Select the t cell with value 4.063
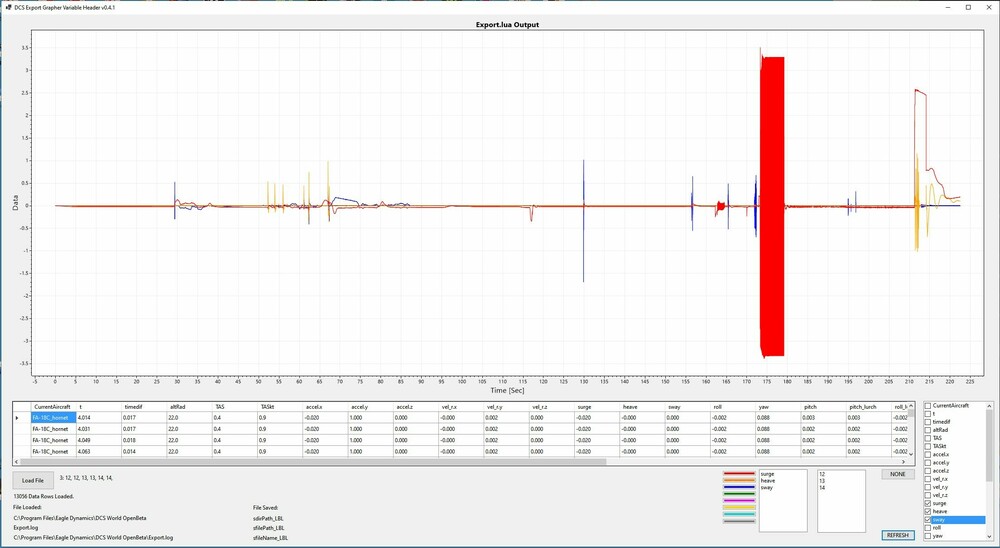1000x548 pixels. click(x=99, y=452)
